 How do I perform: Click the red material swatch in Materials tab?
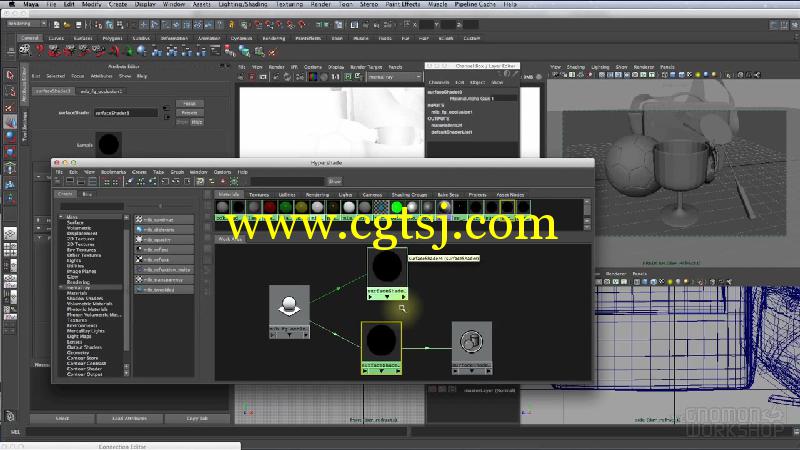(x=270, y=207)
